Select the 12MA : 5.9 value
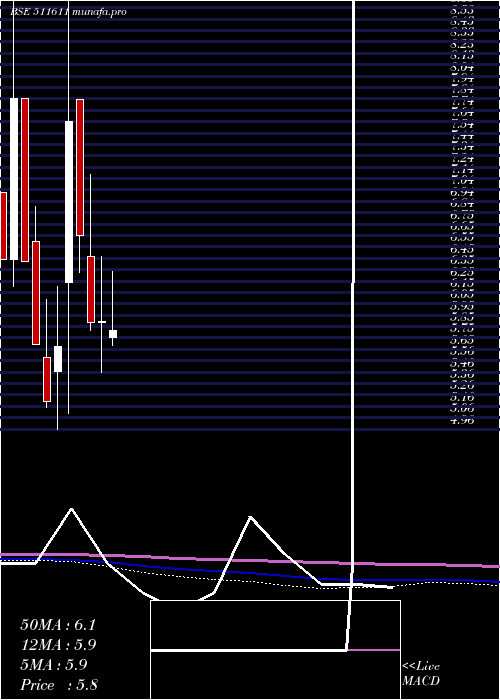The image size is (500, 700). [x=58, y=645]
